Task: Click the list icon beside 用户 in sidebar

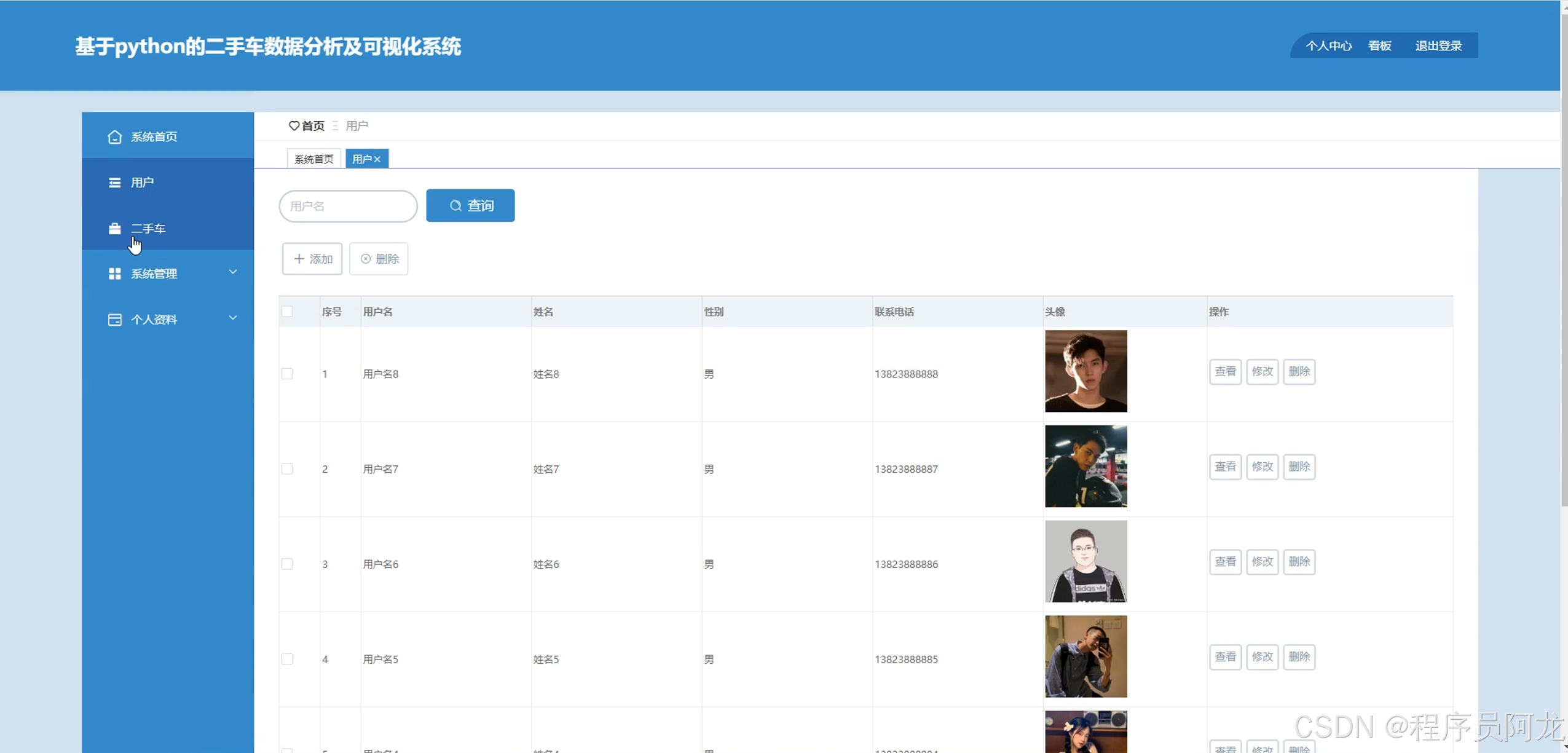Action: (114, 183)
